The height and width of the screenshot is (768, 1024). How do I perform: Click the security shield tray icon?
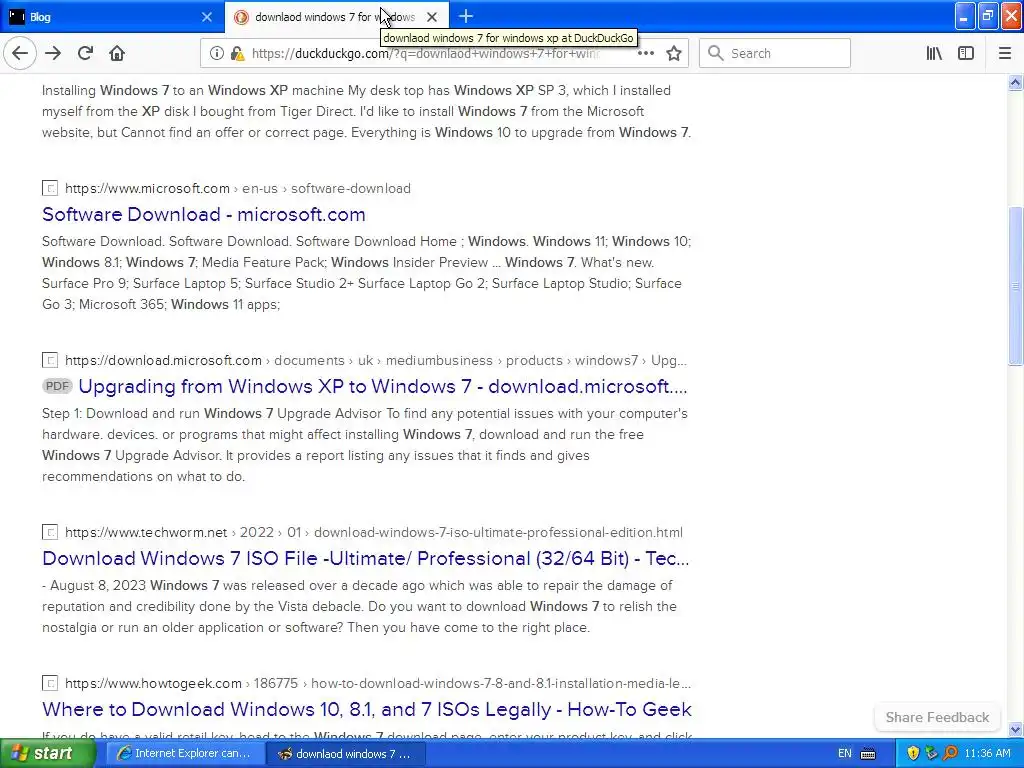(x=913, y=754)
